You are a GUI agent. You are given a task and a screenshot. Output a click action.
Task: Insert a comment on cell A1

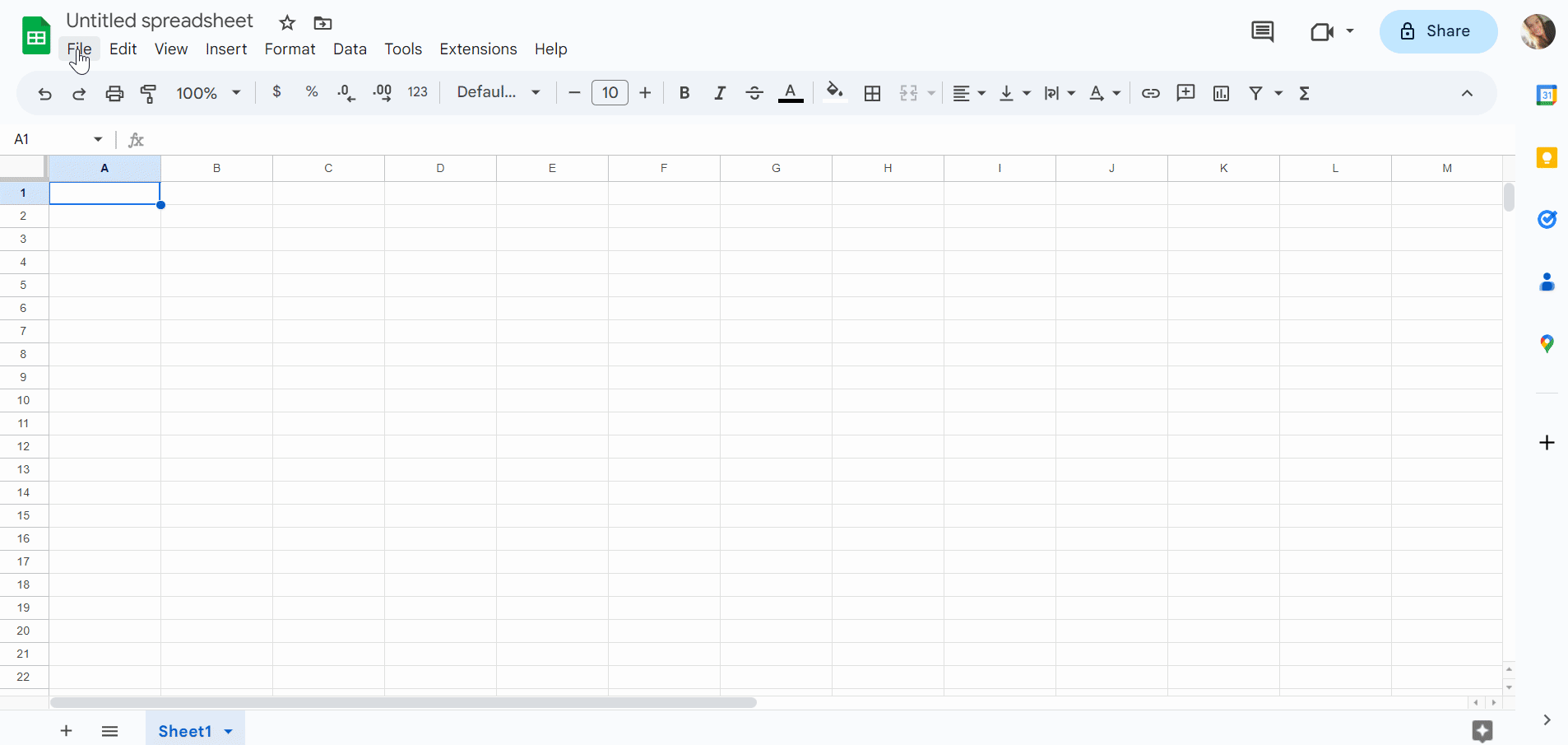click(x=1185, y=93)
